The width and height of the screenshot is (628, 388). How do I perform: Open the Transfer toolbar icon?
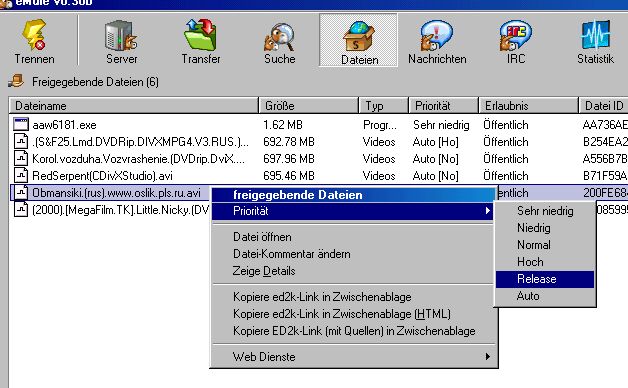[200, 35]
